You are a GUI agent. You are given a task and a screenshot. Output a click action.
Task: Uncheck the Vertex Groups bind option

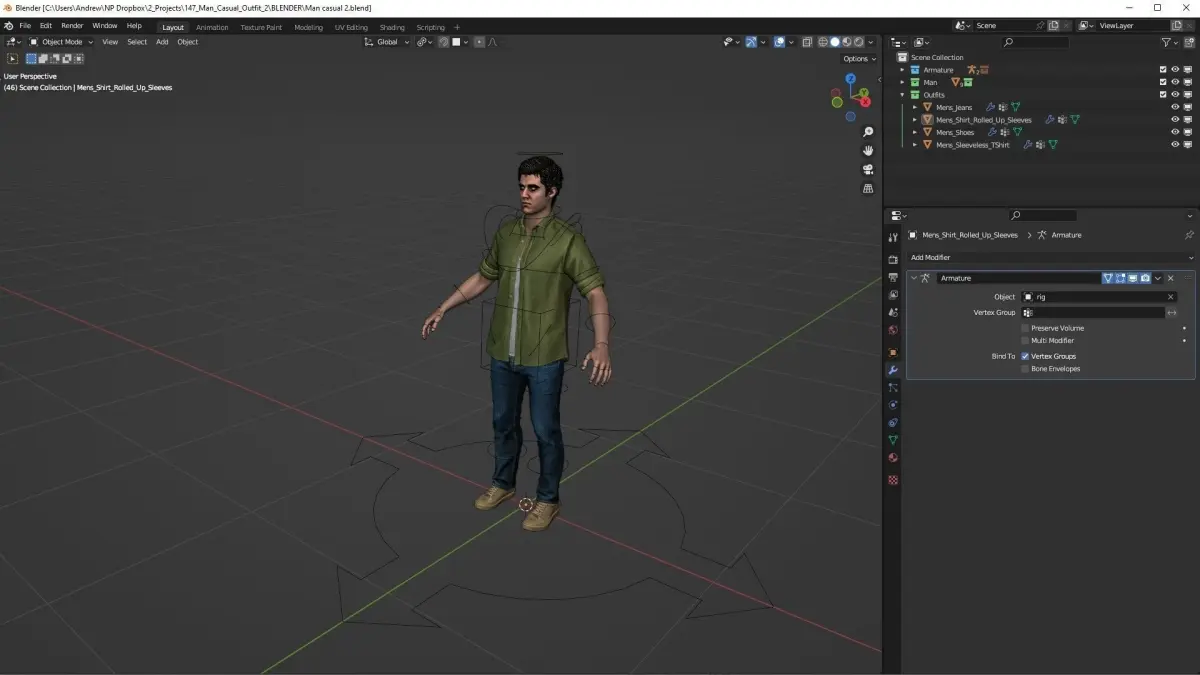pyautogui.click(x=1025, y=356)
